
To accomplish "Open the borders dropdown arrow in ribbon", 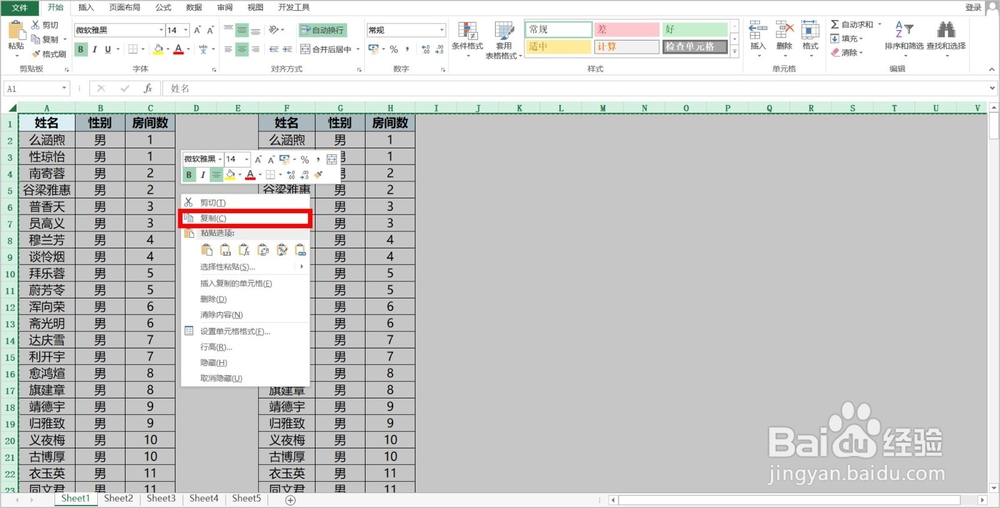I will (143, 49).
